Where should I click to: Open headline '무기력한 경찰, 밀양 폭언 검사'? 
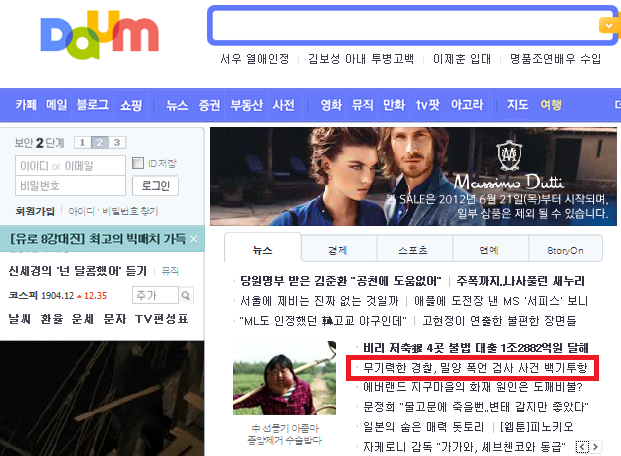475,368
